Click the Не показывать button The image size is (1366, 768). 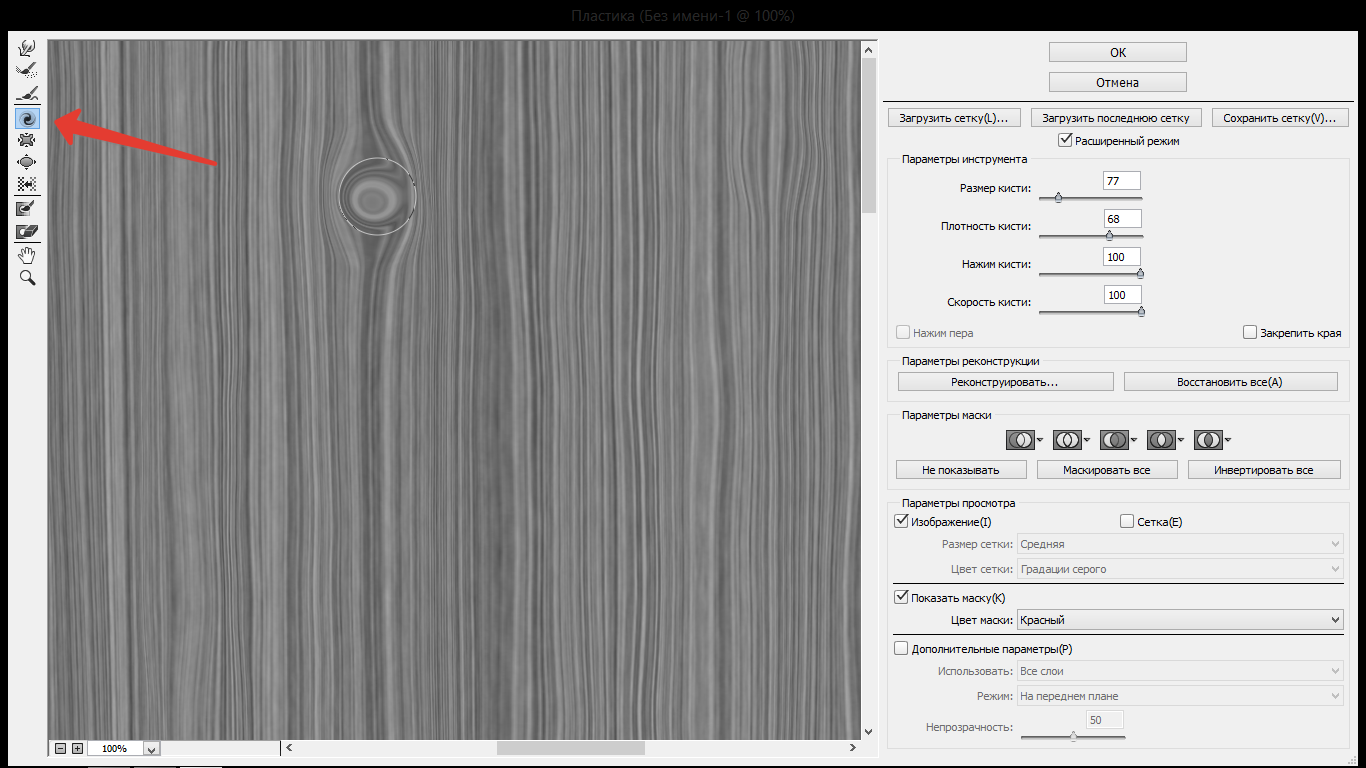(961, 470)
